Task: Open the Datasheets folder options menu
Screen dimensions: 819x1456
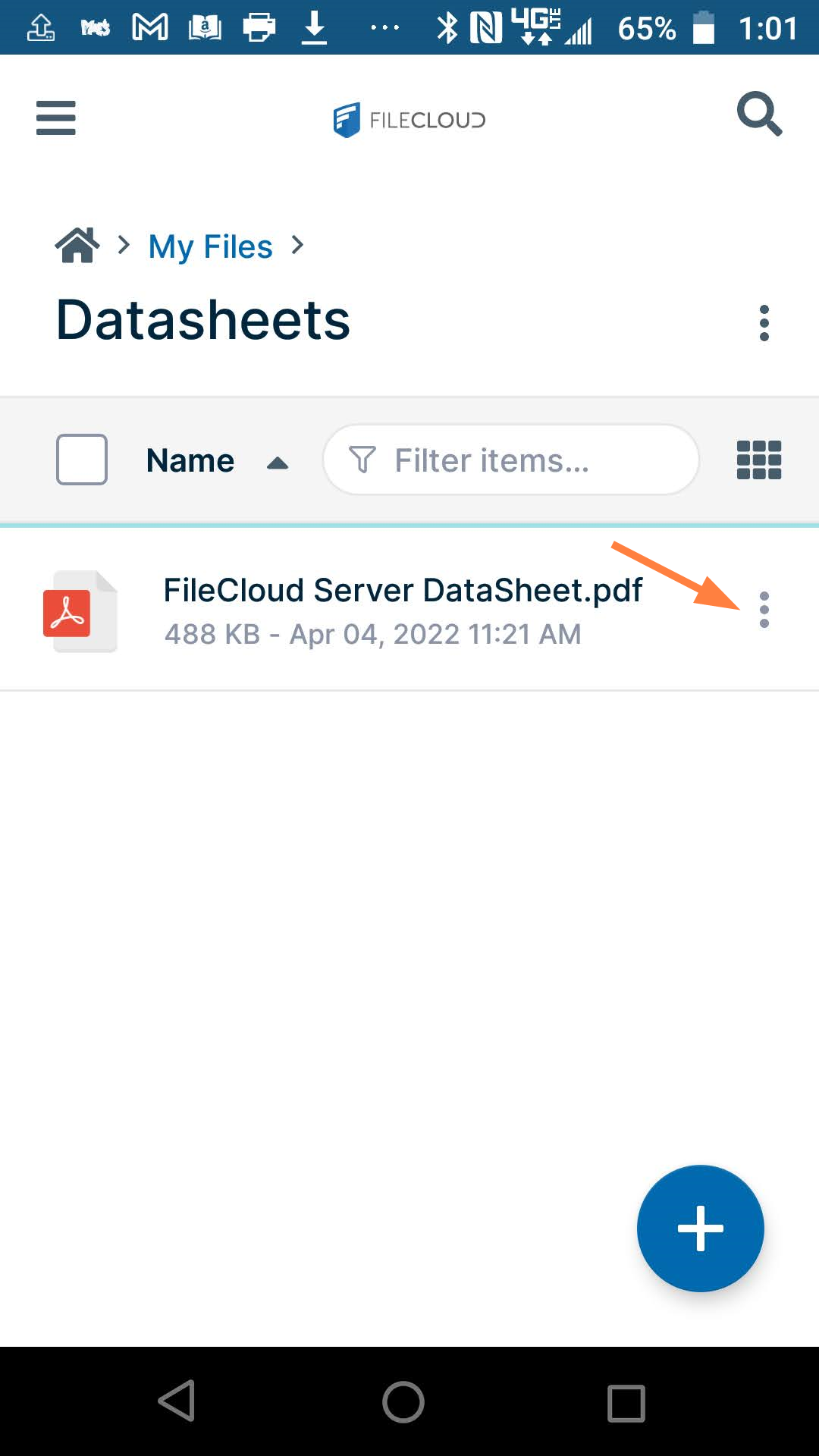Action: pyautogui.click(x=764, y=322)
